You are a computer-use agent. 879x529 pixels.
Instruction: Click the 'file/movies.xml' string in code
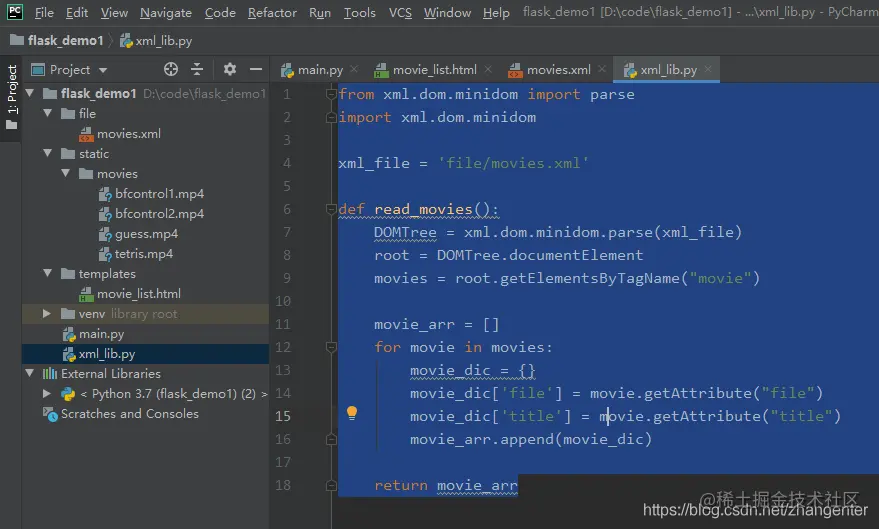pos(513,163)
